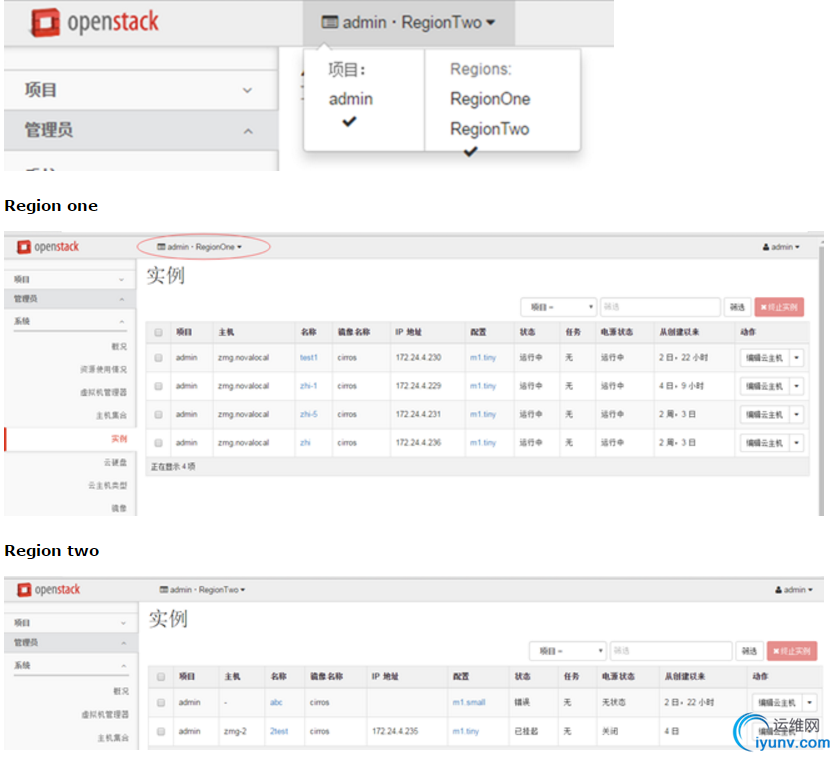
Task: Click red 终止实例 button in Region one screenshot
Action: pyautogui.click(x=779, y=307)
